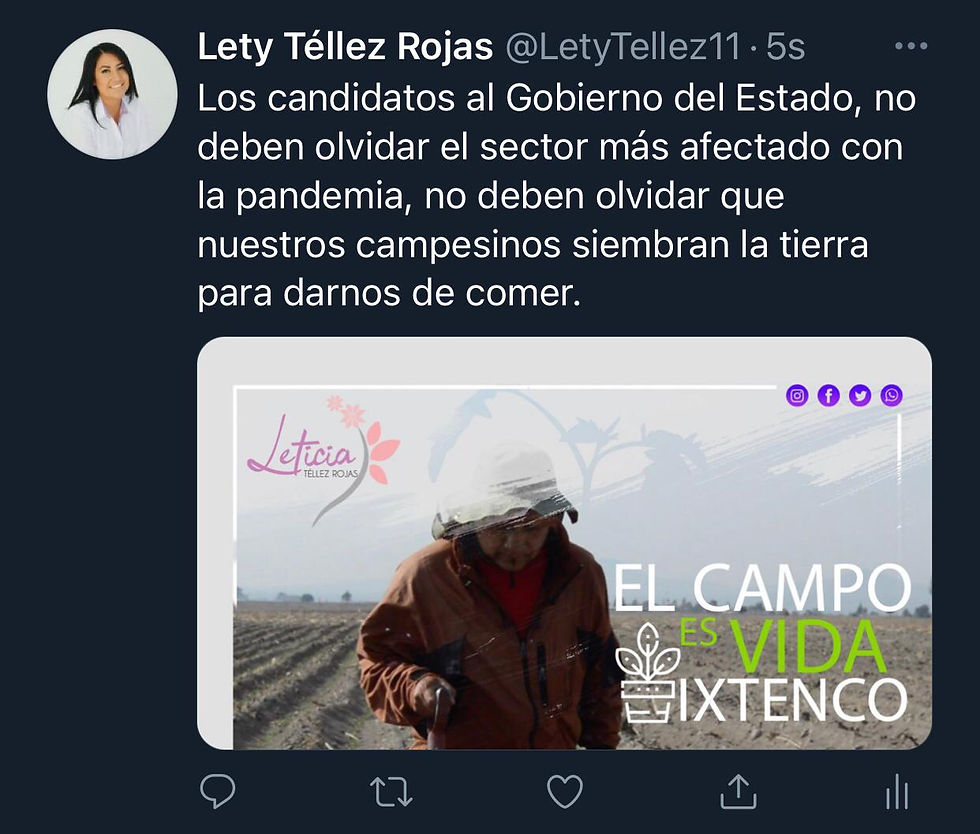
Task: View tweet analytics bar chart icon
Action: coord(897,791)
